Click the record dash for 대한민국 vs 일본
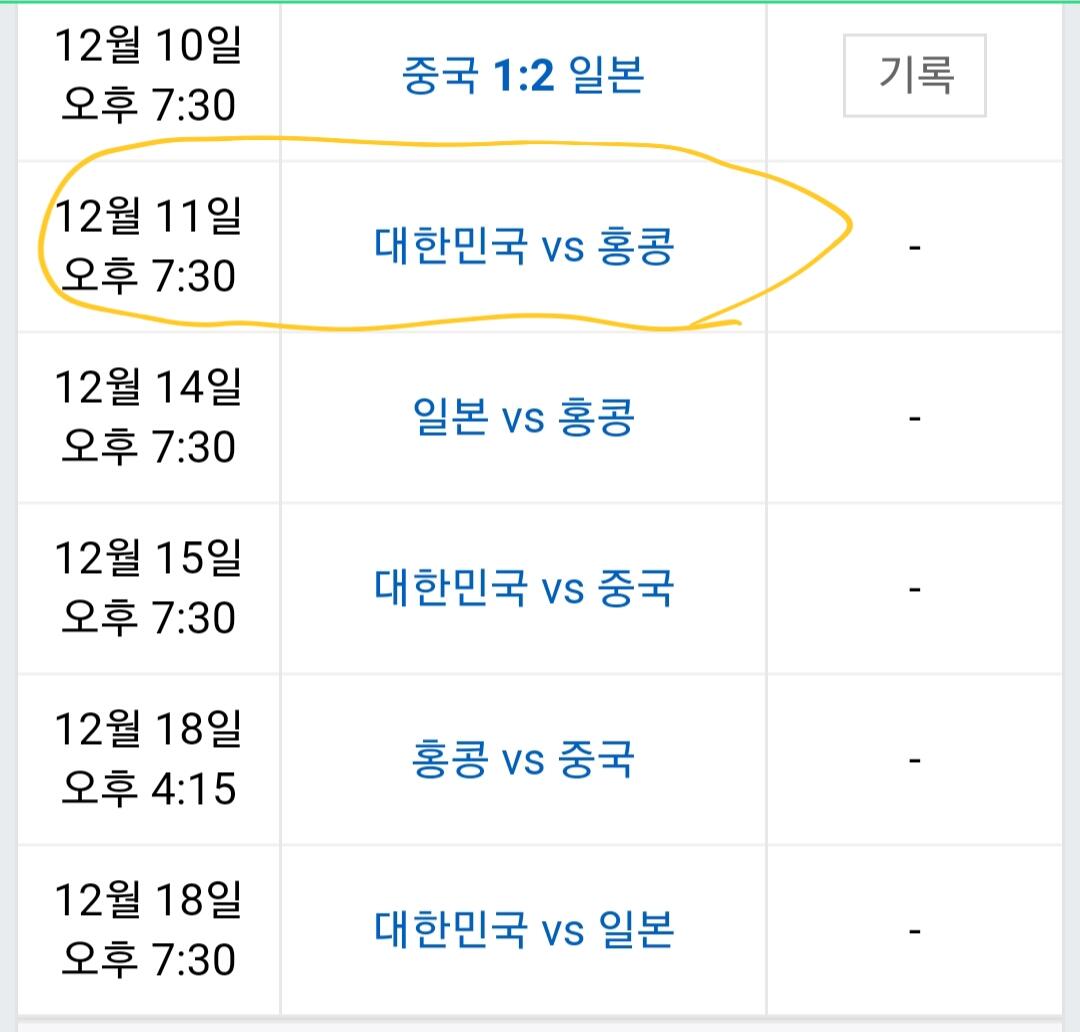Image resolution: width=1080 pixels, height=1032 pixels. [x=914, y=930]
